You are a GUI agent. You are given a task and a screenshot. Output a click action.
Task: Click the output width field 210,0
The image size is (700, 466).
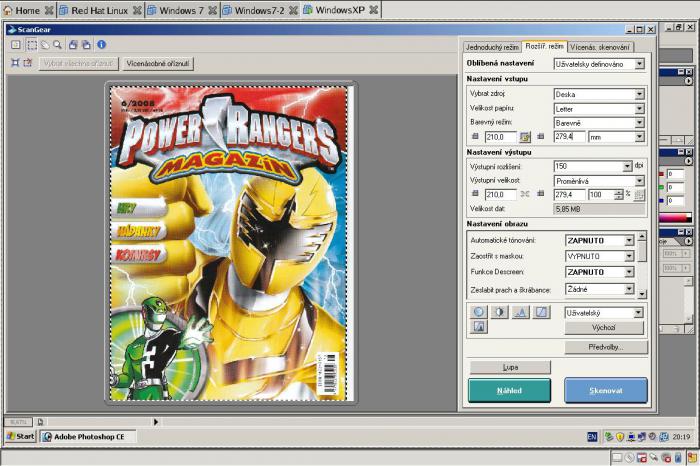500,194
